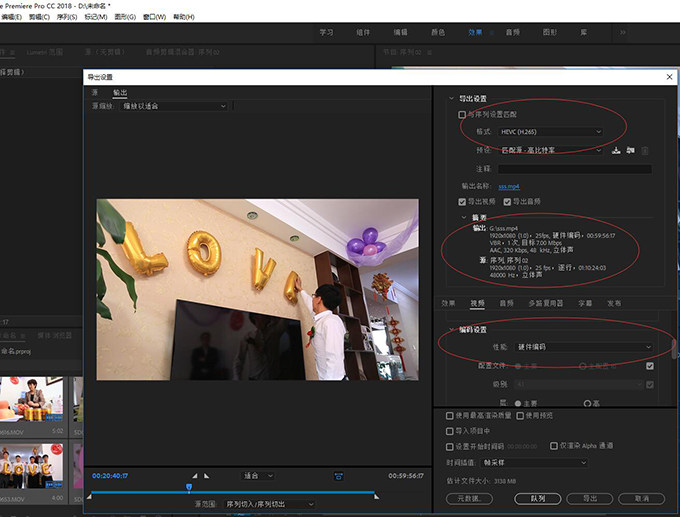Click the import preset icon

(x=631, y=151)
